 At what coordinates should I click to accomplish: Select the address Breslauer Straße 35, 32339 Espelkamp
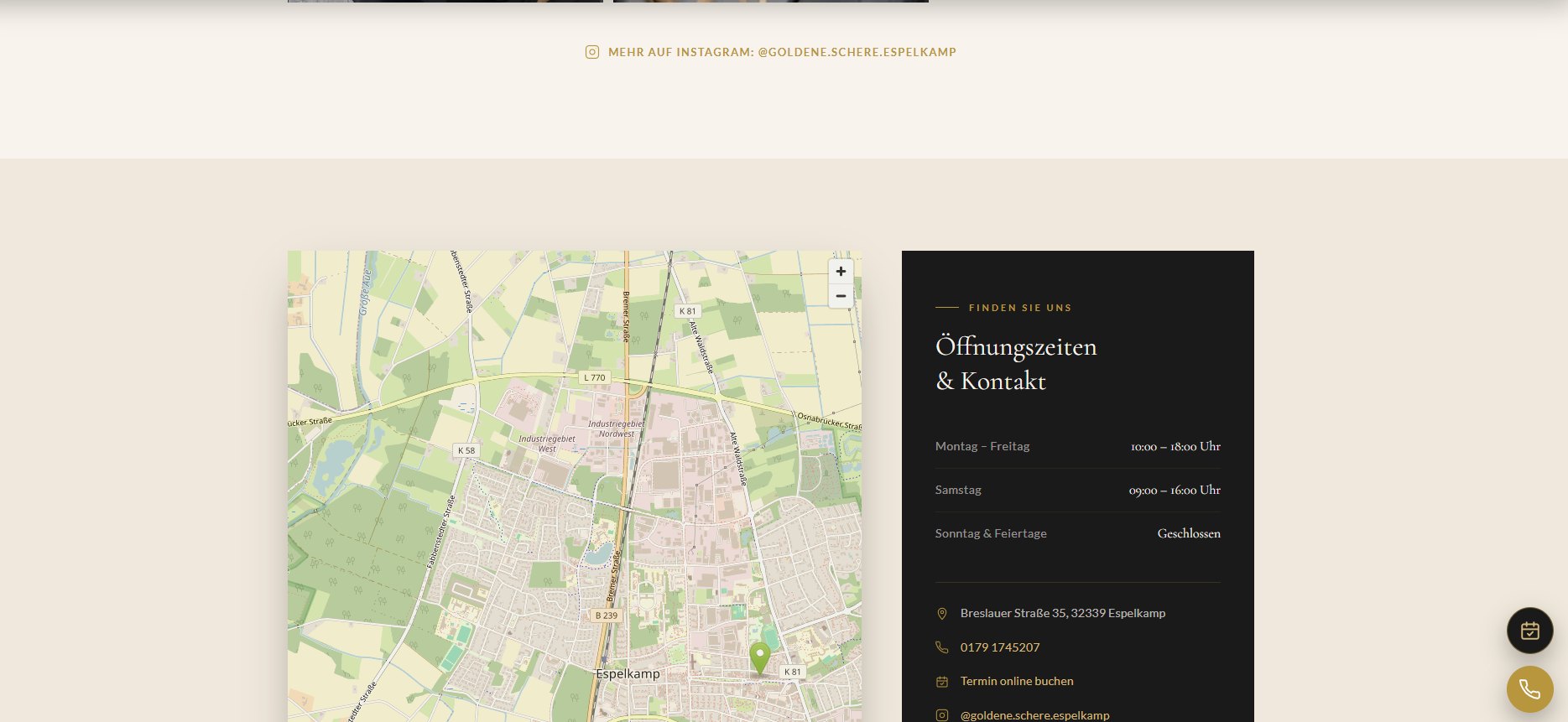[1063, 613]
